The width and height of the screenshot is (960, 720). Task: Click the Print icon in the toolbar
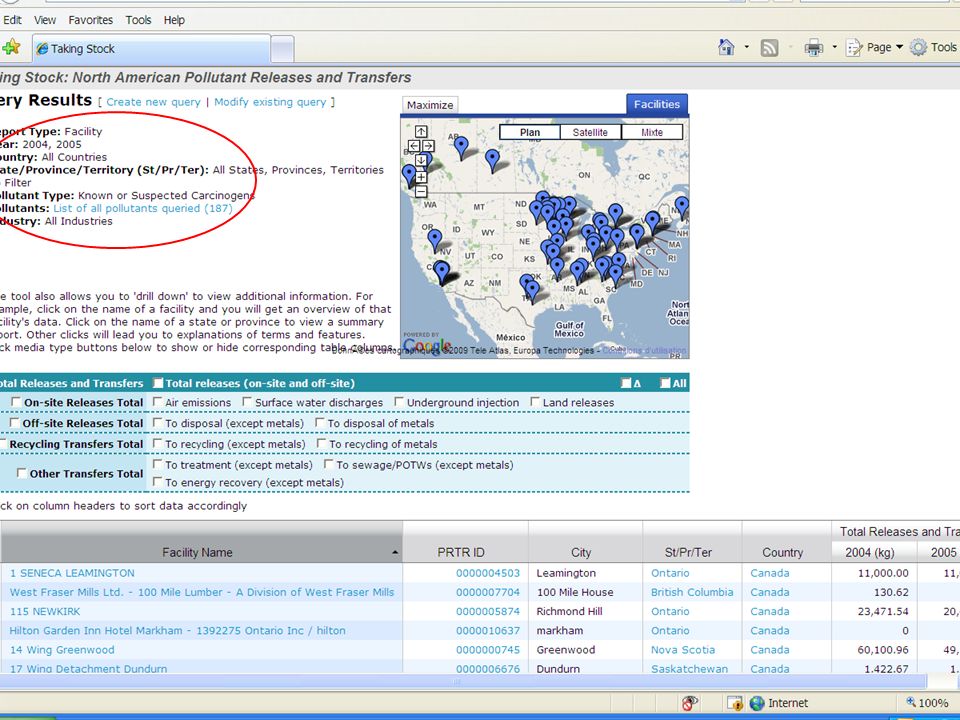[814, 48]
